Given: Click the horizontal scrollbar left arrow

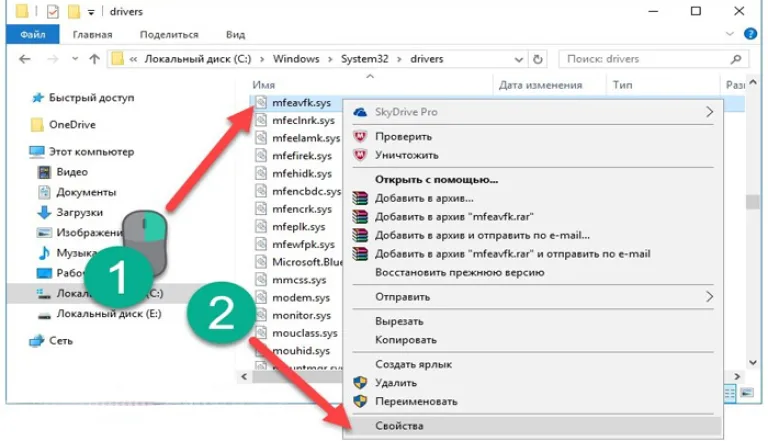Looking at the screenshot, I should click(x=244, y=377).
